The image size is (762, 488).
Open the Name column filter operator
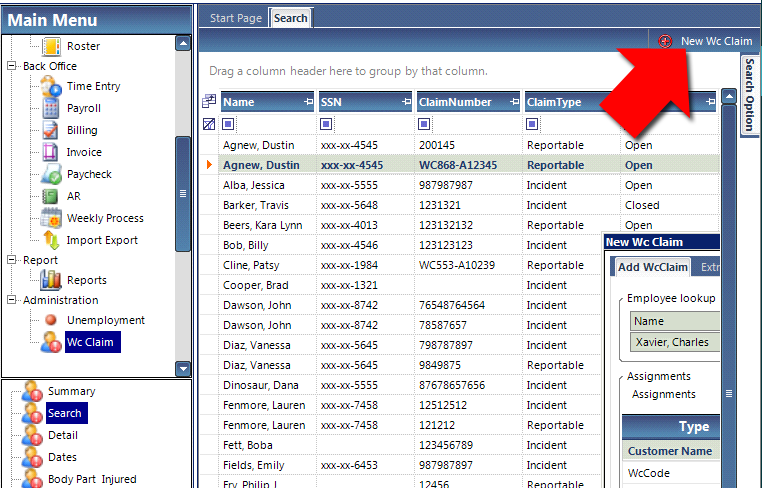(x=228, y=124)
